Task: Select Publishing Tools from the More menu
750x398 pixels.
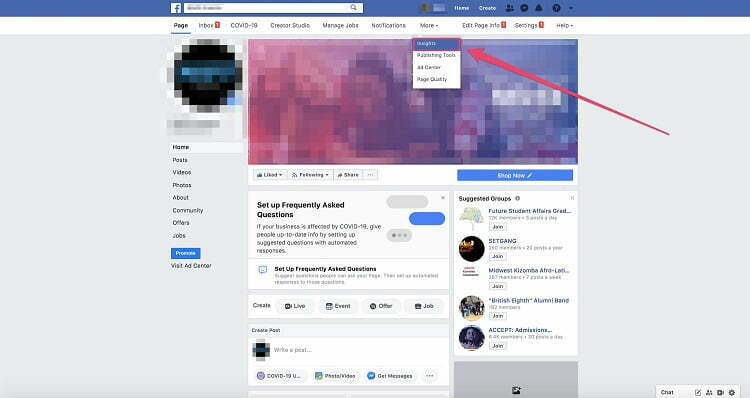Action: click(436, 55)
